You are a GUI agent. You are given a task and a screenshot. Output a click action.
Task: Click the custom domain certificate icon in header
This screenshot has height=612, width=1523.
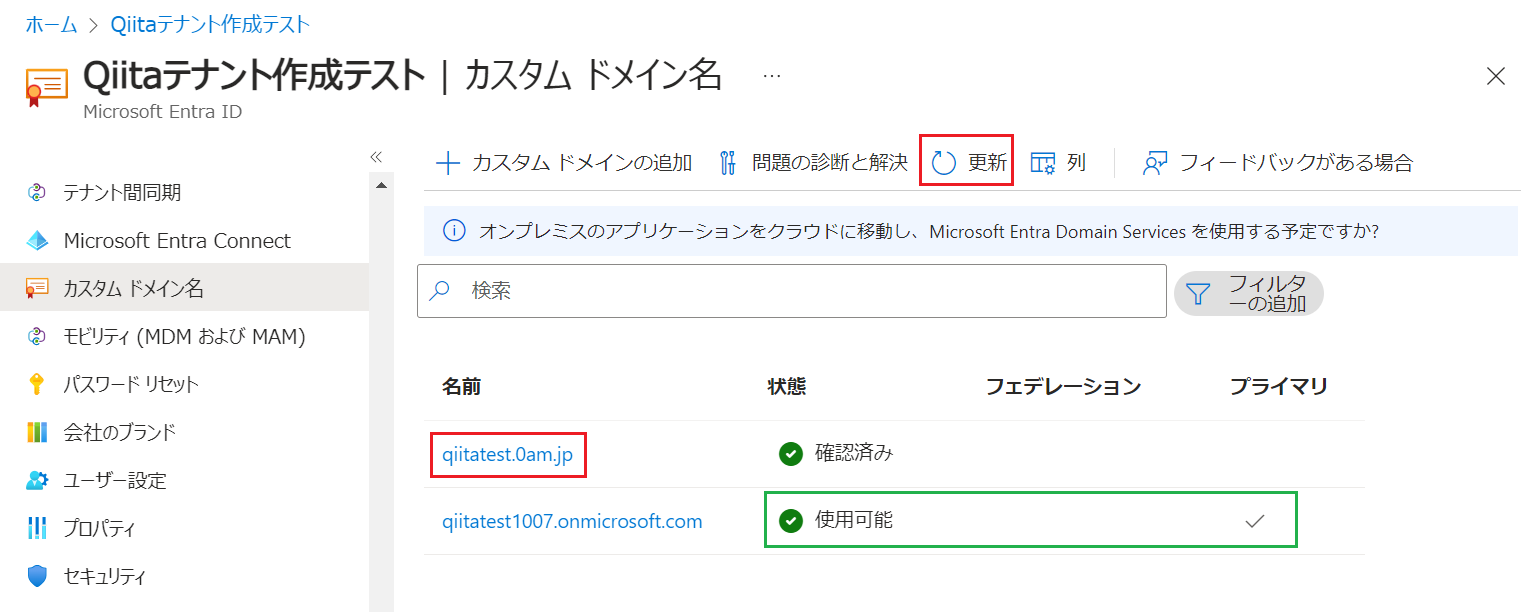(47, 89)
